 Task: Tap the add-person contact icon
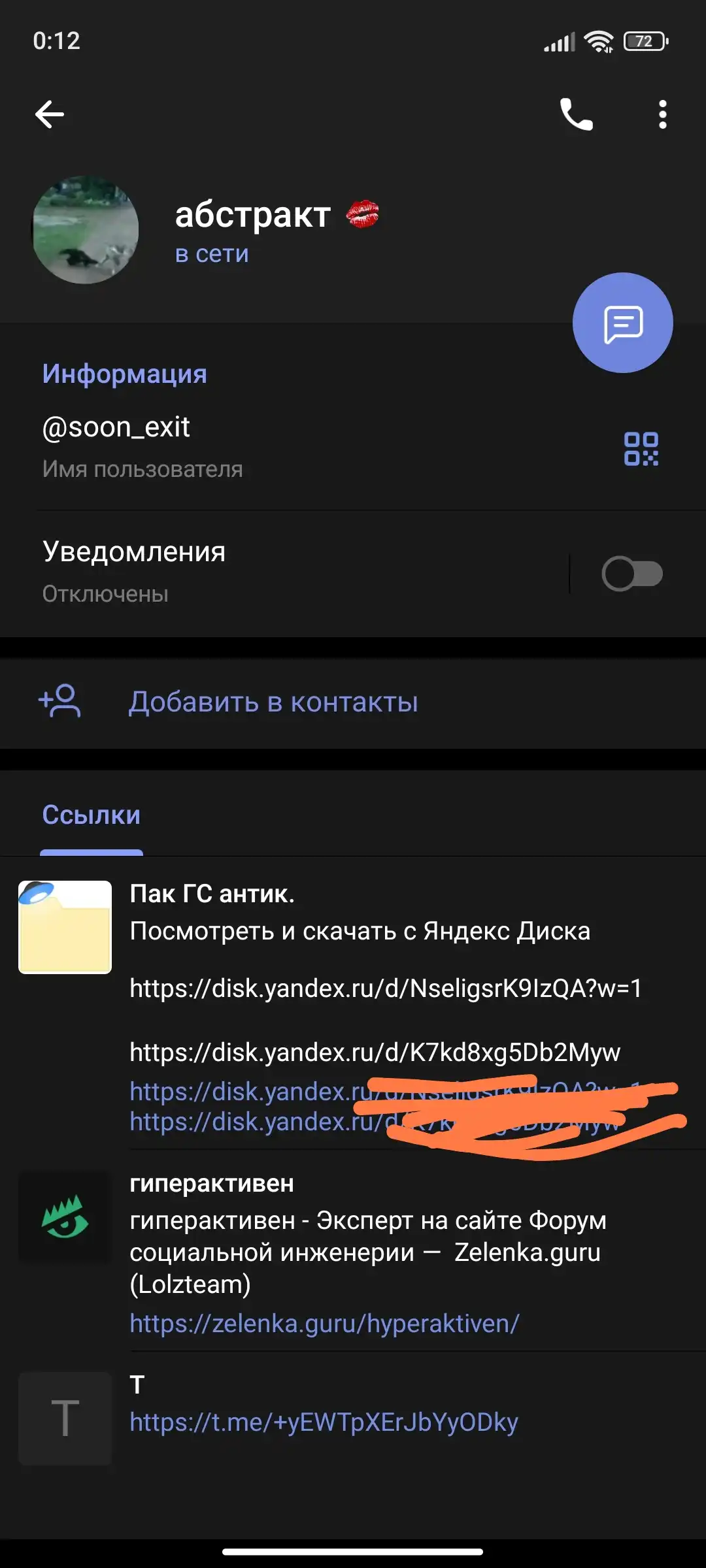(x=60, y=701)
